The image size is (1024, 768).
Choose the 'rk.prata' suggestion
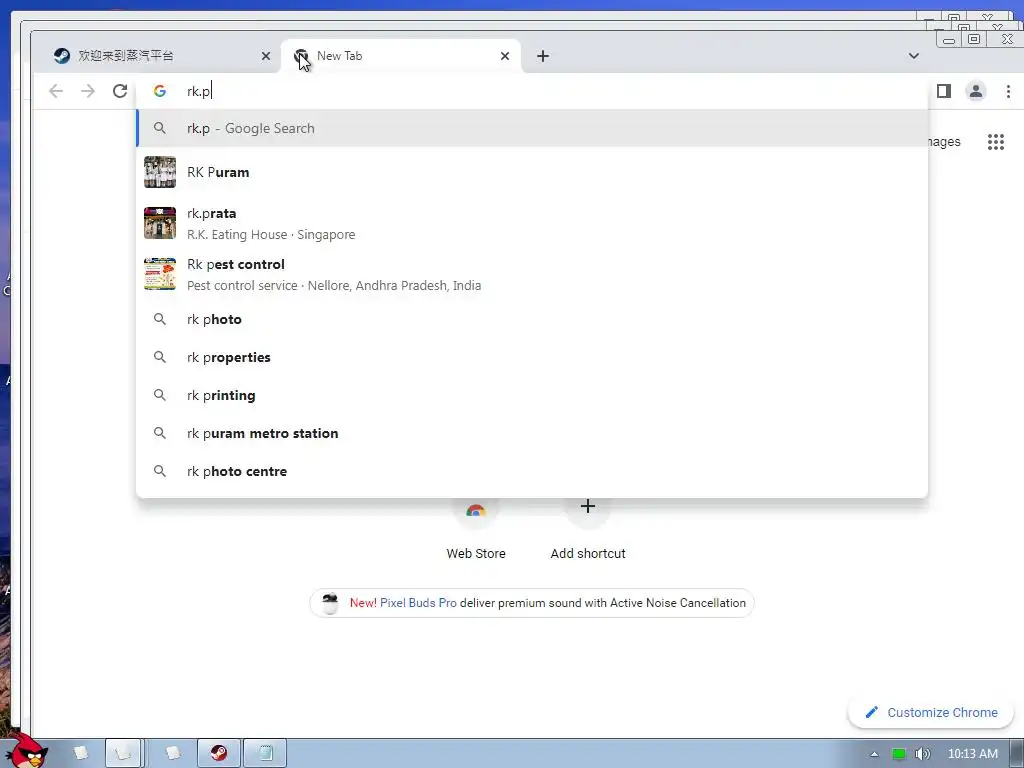click(532, 223)
